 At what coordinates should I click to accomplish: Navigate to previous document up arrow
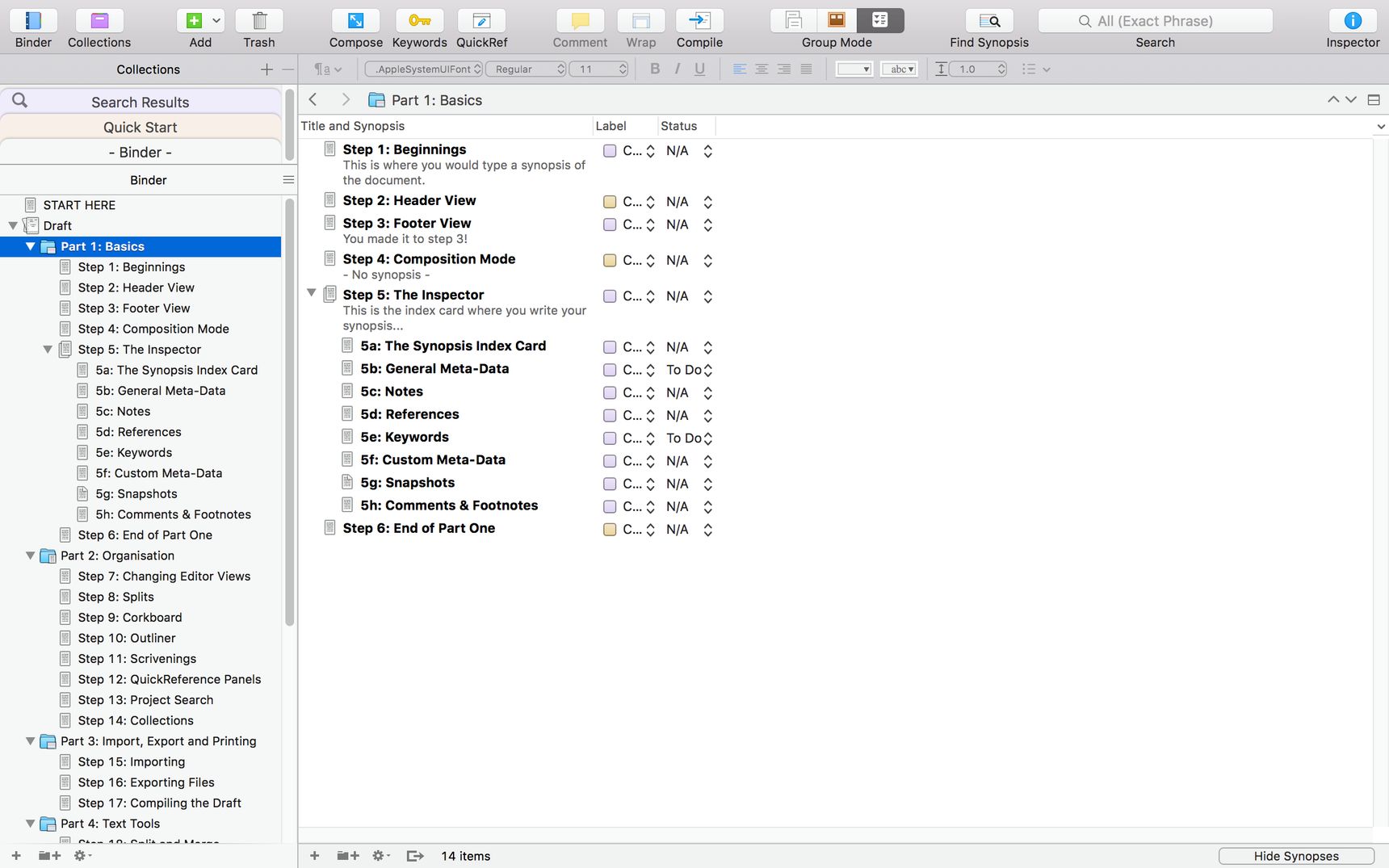click(x=1333, y=99)
